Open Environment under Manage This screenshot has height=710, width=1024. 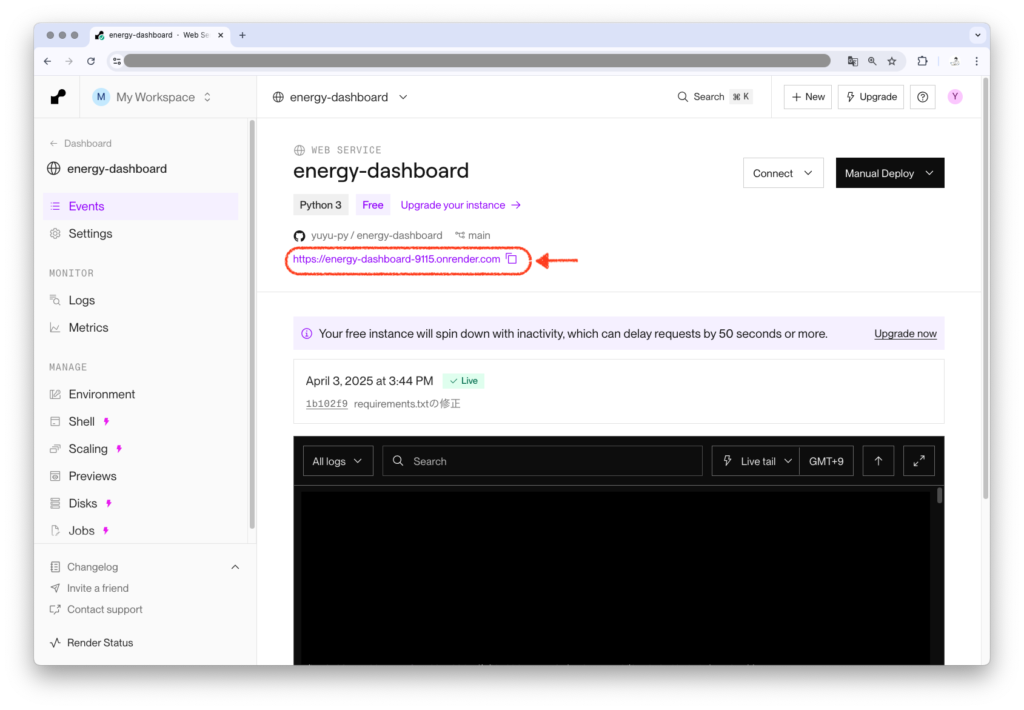tap(140, 395)
